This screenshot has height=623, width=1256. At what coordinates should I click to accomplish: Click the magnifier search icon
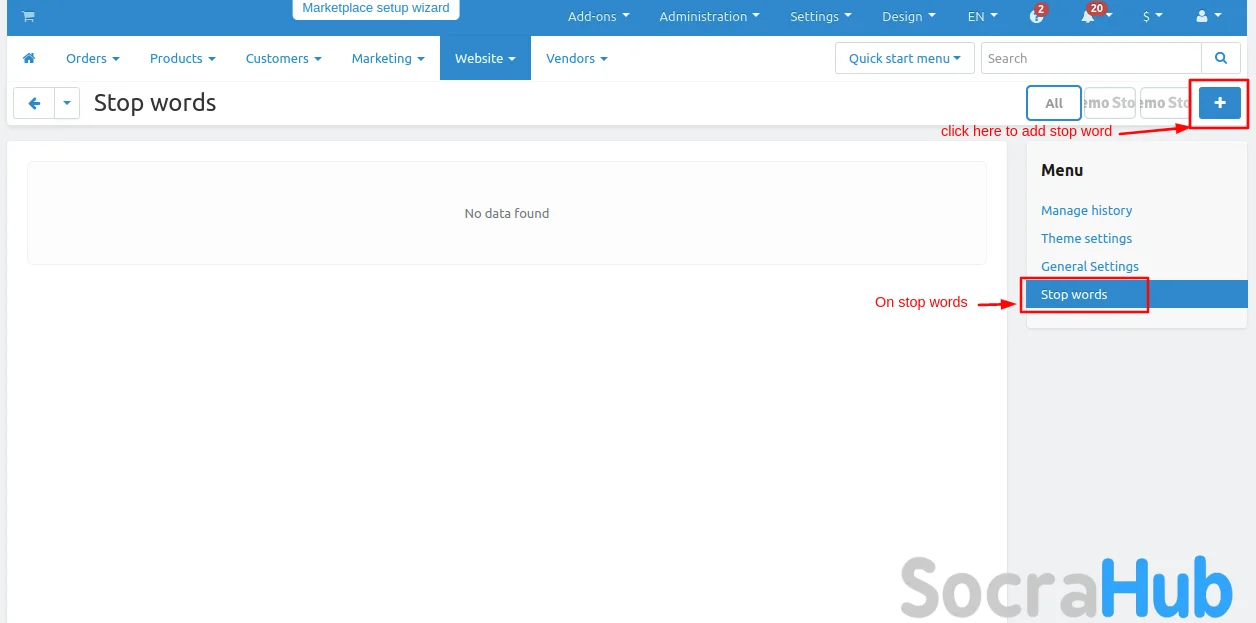point(1220,59)
